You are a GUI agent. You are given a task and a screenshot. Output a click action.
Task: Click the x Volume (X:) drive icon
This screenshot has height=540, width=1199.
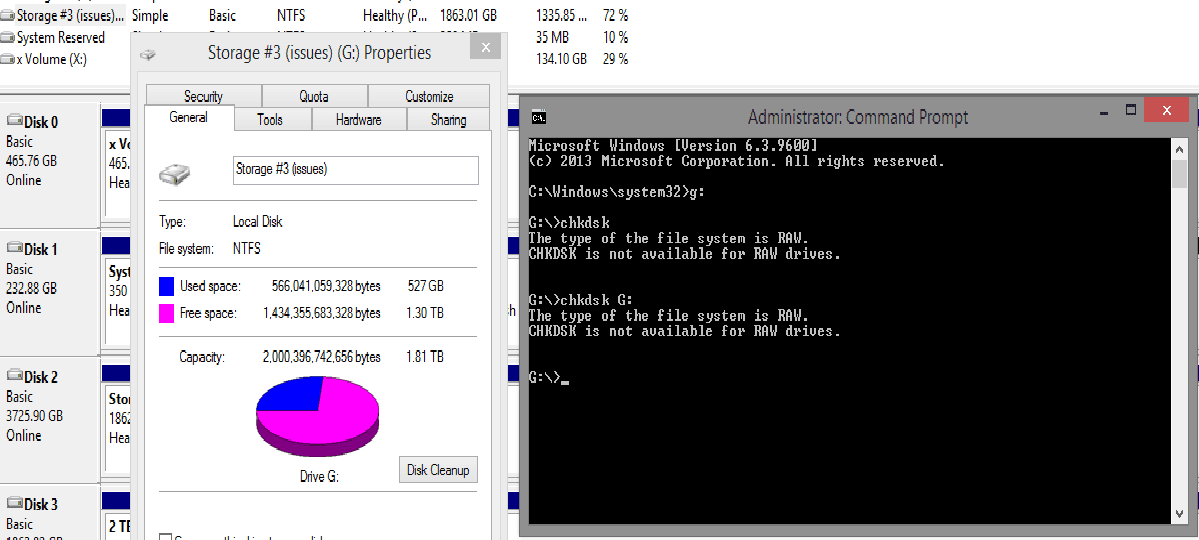(x=8, y=60)
